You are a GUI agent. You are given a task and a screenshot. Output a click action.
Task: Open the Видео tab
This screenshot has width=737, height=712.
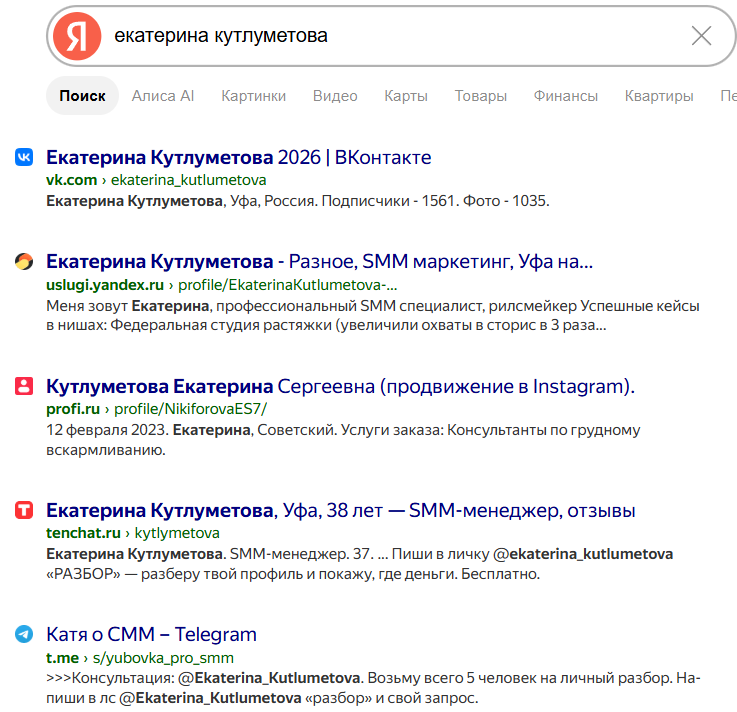click(x=335, y=96)
